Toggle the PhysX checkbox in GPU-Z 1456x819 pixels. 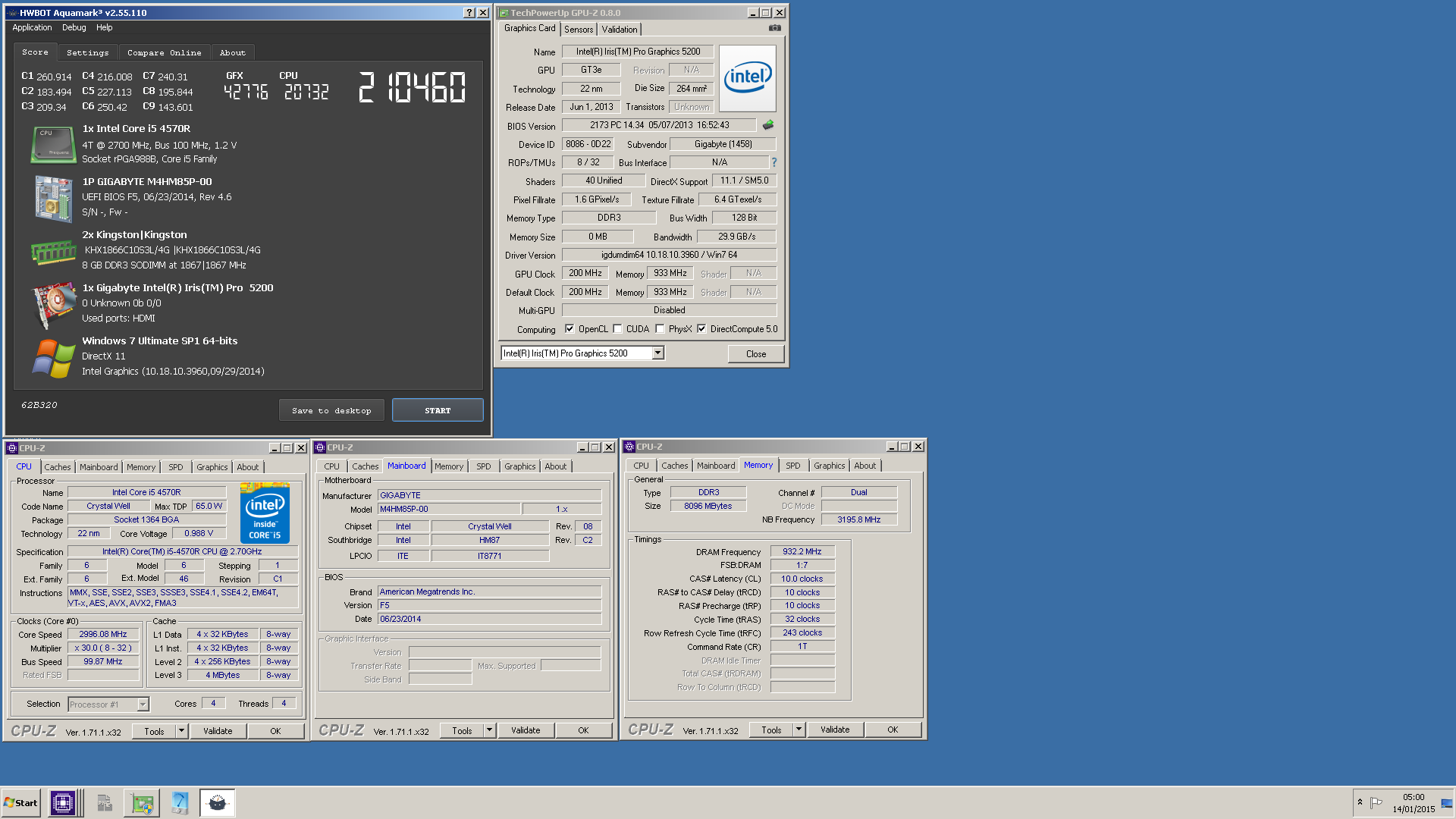(660, 329)
